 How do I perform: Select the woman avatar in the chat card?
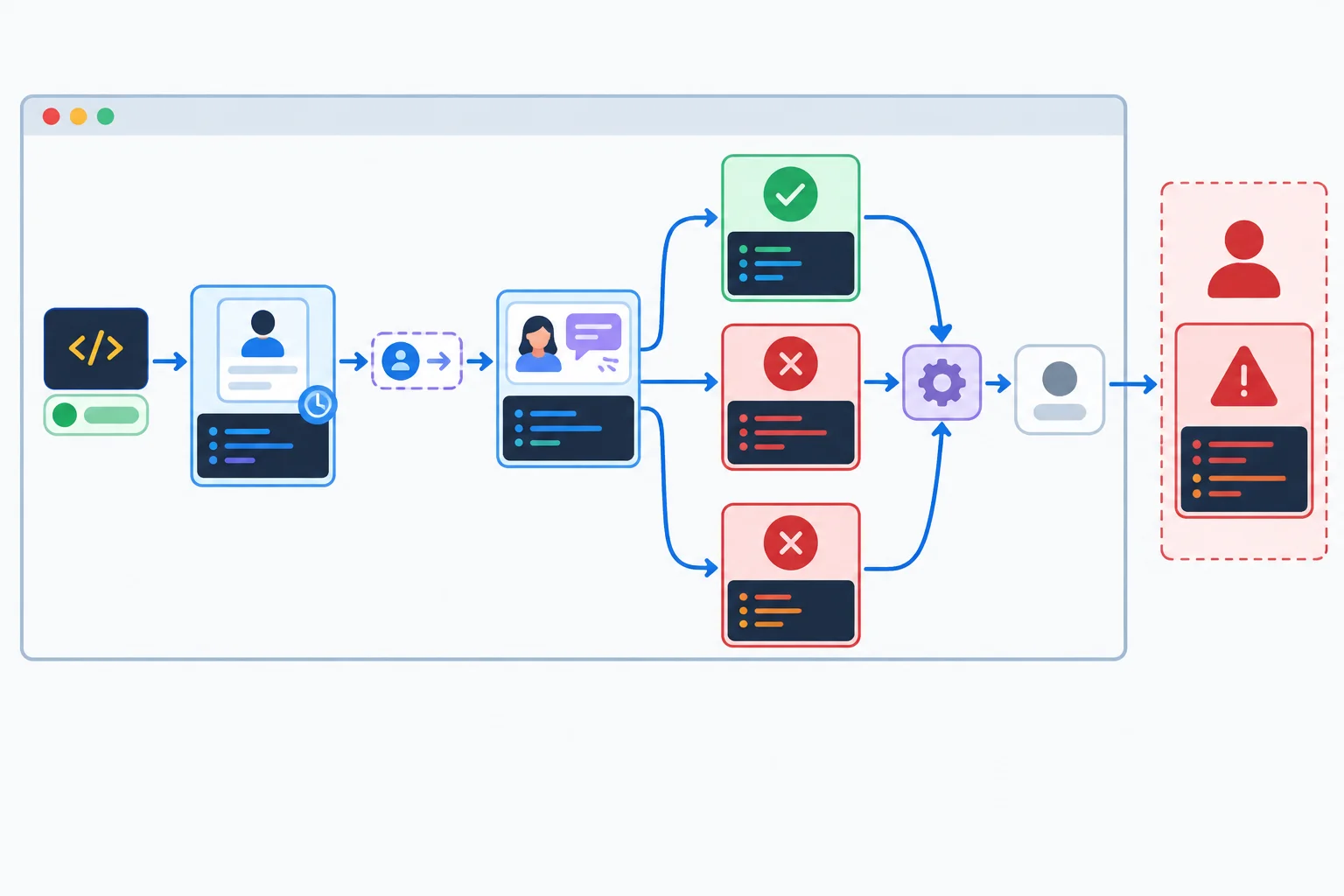537,344
